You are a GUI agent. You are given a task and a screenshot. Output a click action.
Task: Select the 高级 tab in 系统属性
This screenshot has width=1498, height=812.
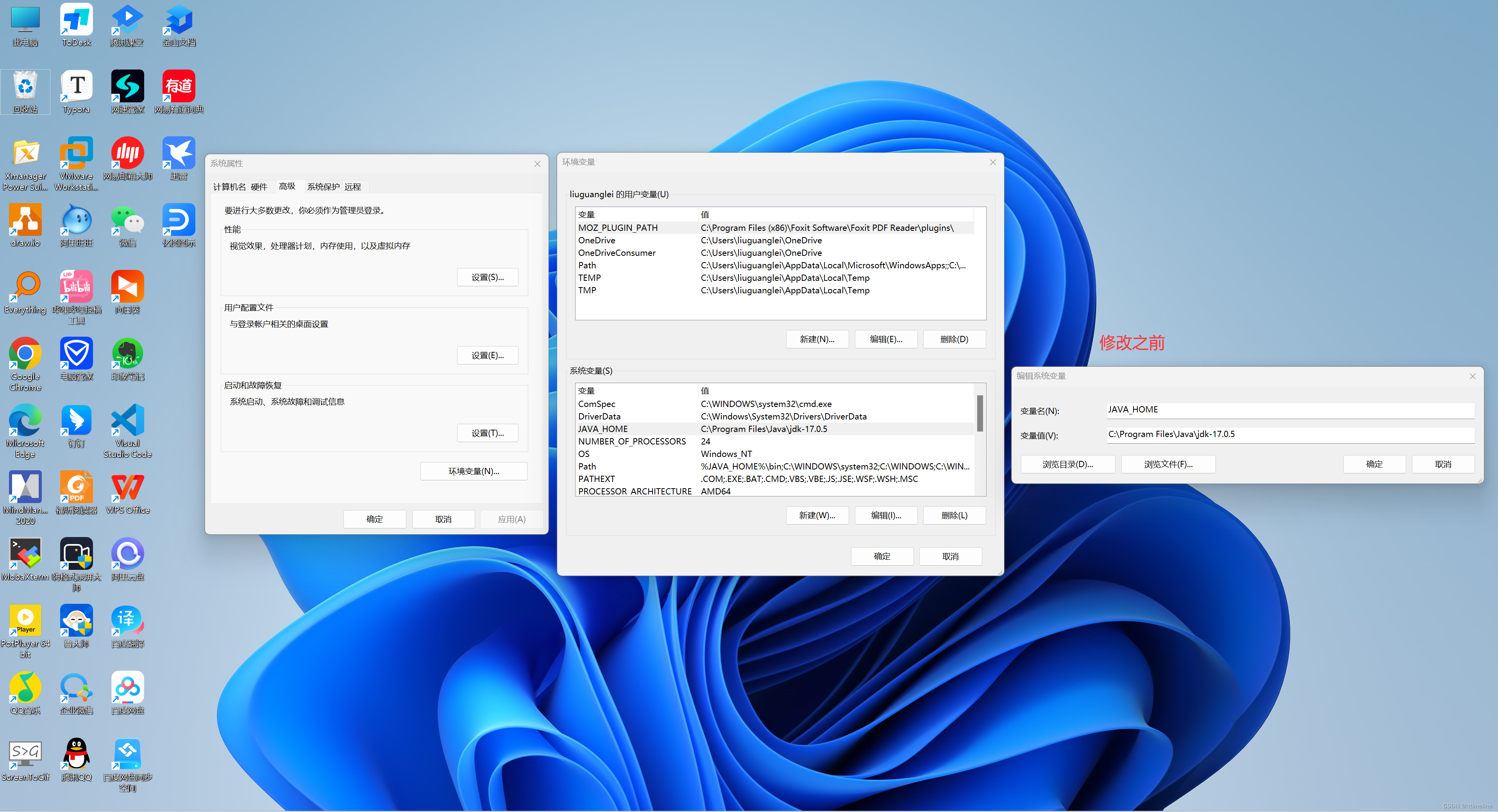pos(287,186)
